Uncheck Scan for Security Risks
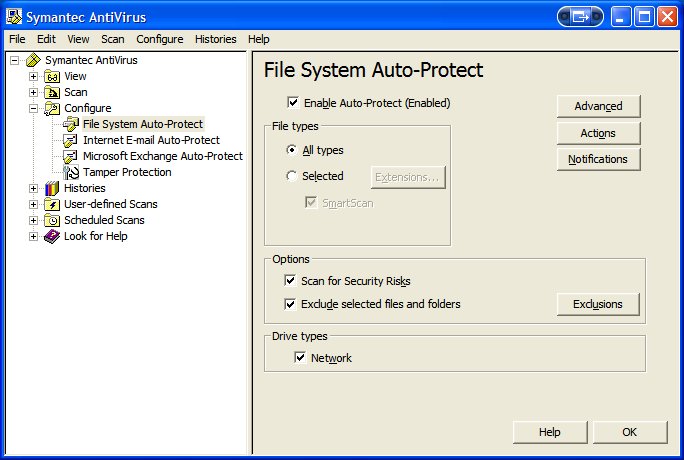The height and width of the screenshot is (460, 684). [291, 281]
